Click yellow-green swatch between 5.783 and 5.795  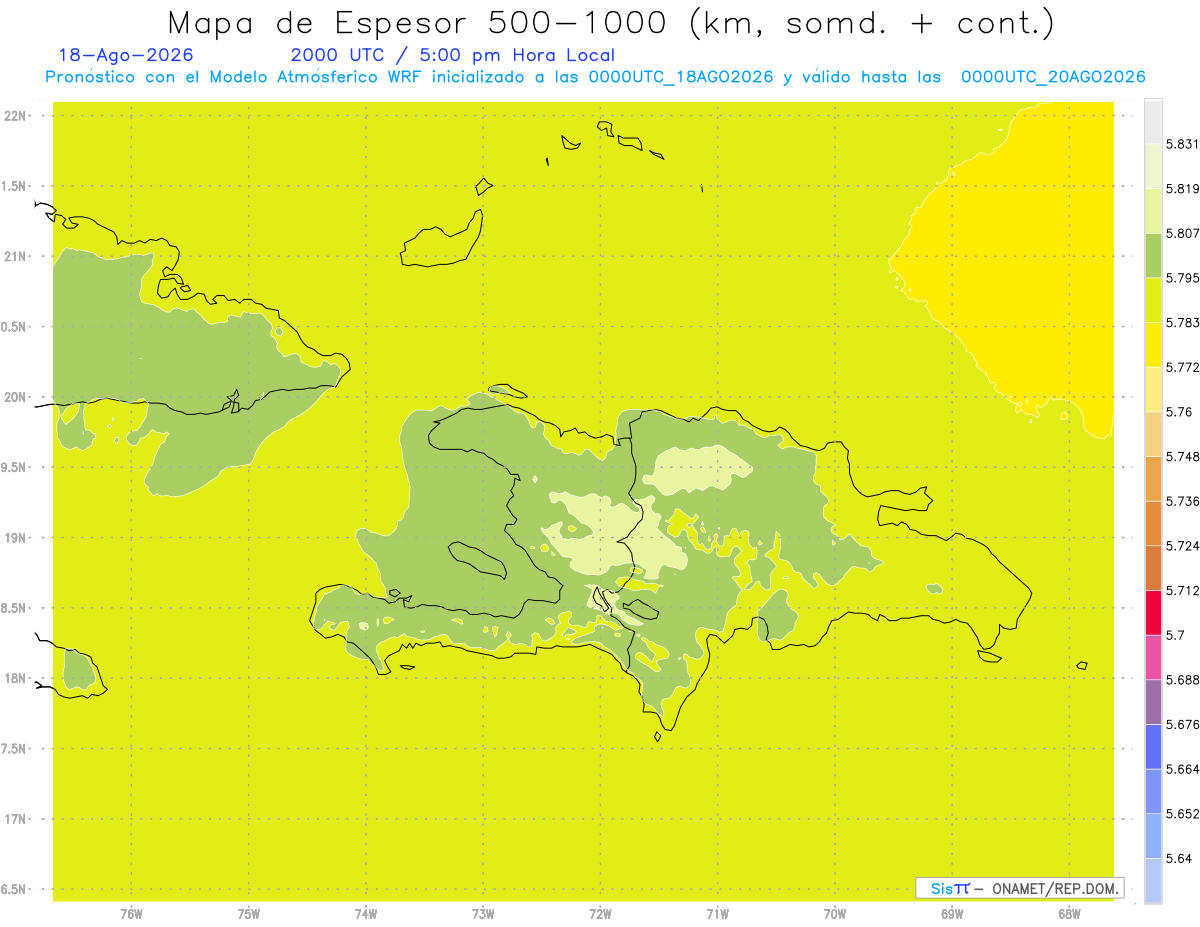click(x=1153, y=300)
